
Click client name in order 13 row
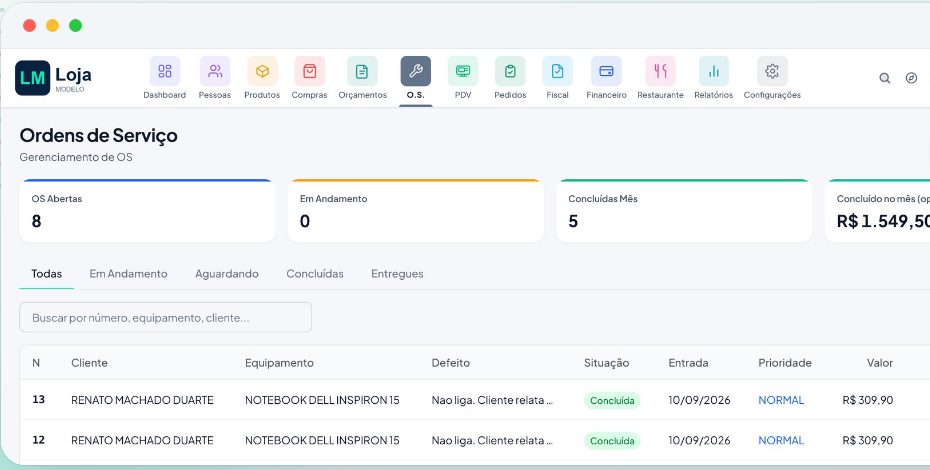pos(142,400)
